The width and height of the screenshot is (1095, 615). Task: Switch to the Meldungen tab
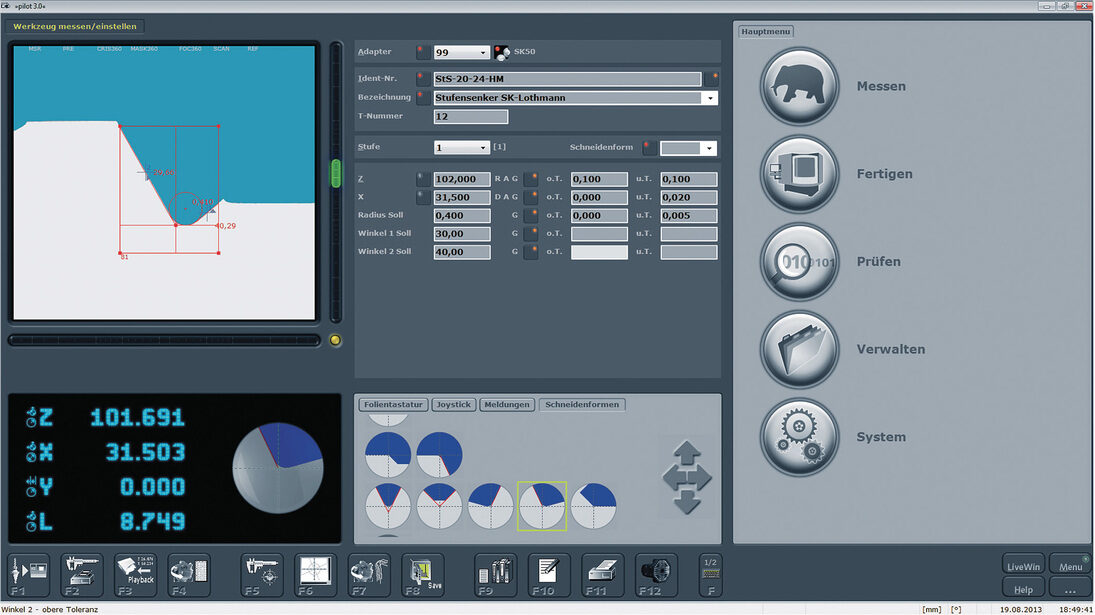[x=507, y=405]
